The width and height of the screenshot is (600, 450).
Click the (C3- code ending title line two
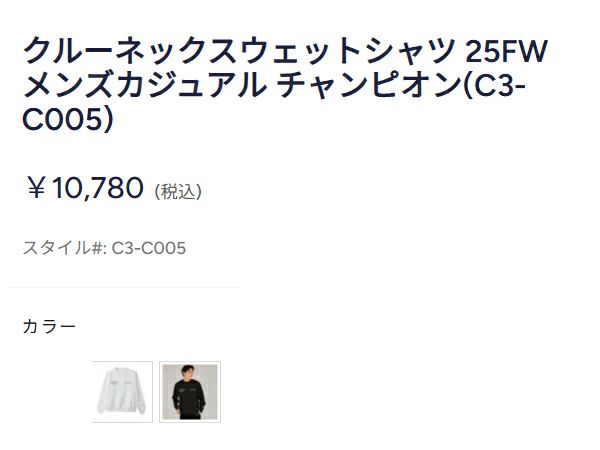pyautogui.click(x=494, y=85)
